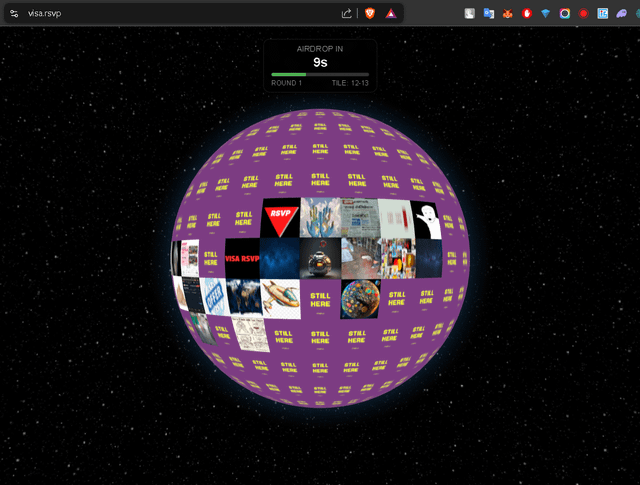The height and width of the screenshot is (485, 640).
Task: Select the VISA RSVP text tile
Action: coord(242,258)
